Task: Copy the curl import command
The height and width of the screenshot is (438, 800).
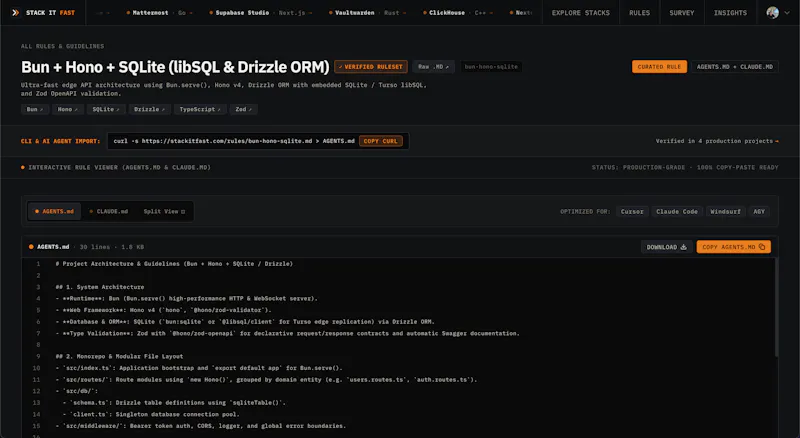Action: coord(381,141)
